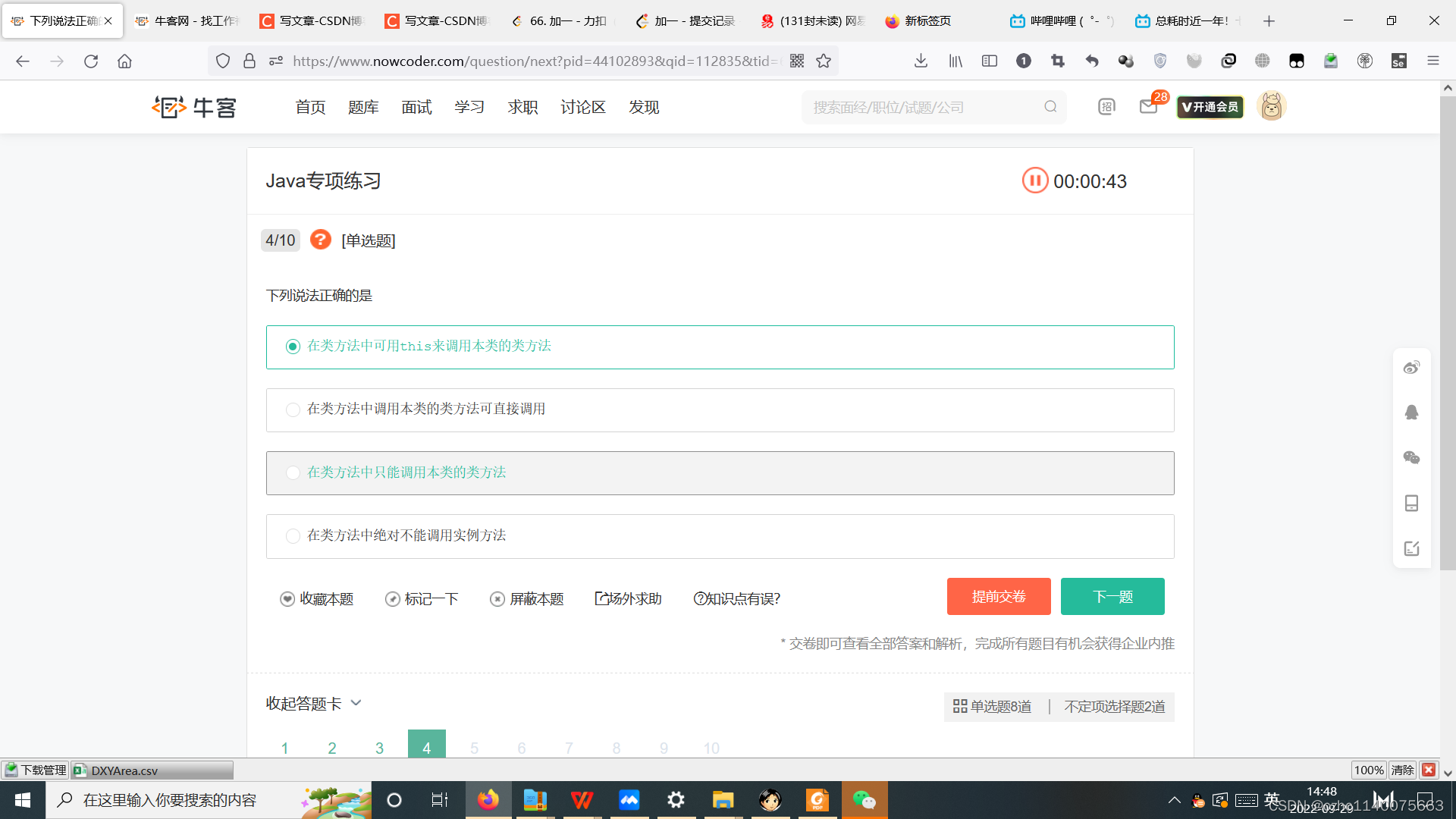Open File Explorer from the taskbar
The width and height of the screenshot is (1456, 819).
tap(723, 799)
